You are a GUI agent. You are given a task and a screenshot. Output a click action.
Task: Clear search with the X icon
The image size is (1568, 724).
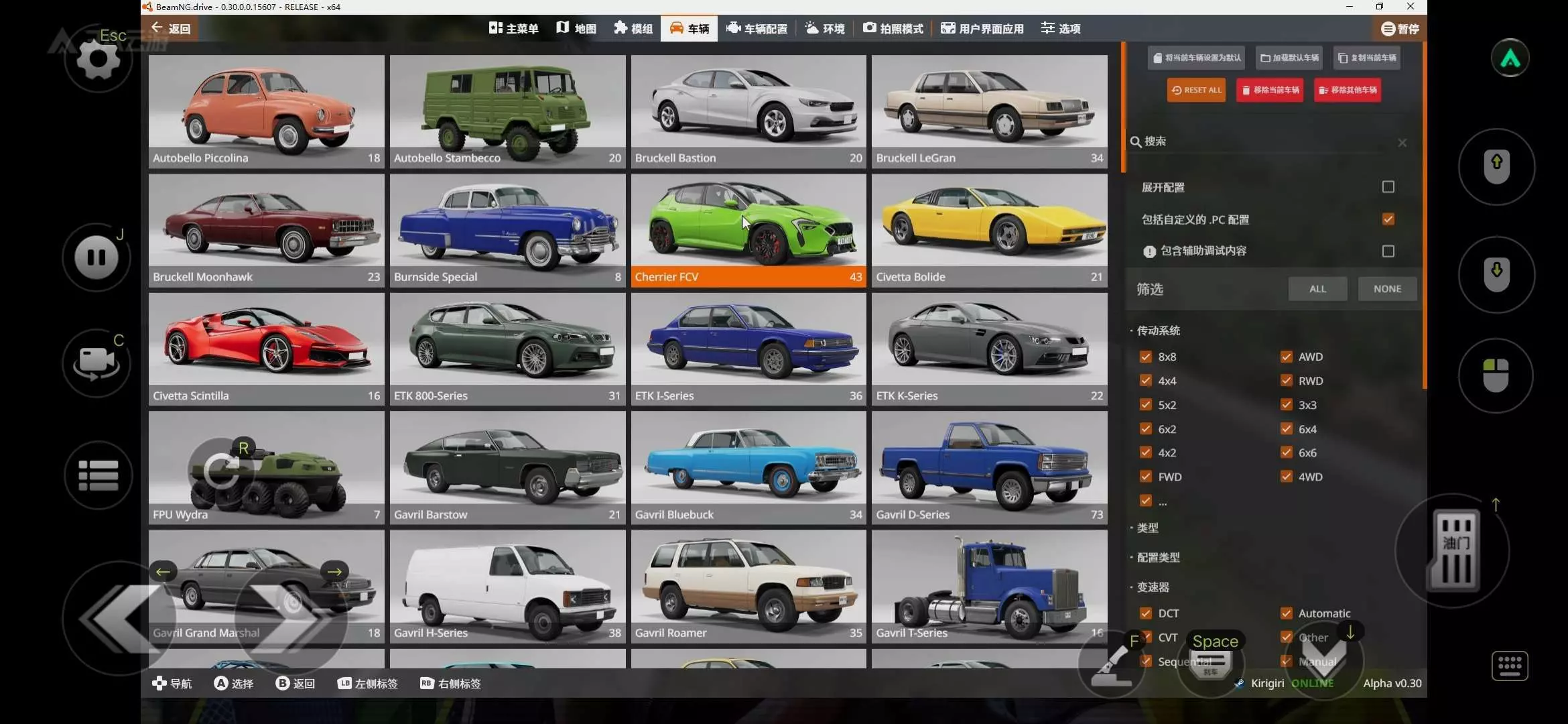[x=1402, y=143]
